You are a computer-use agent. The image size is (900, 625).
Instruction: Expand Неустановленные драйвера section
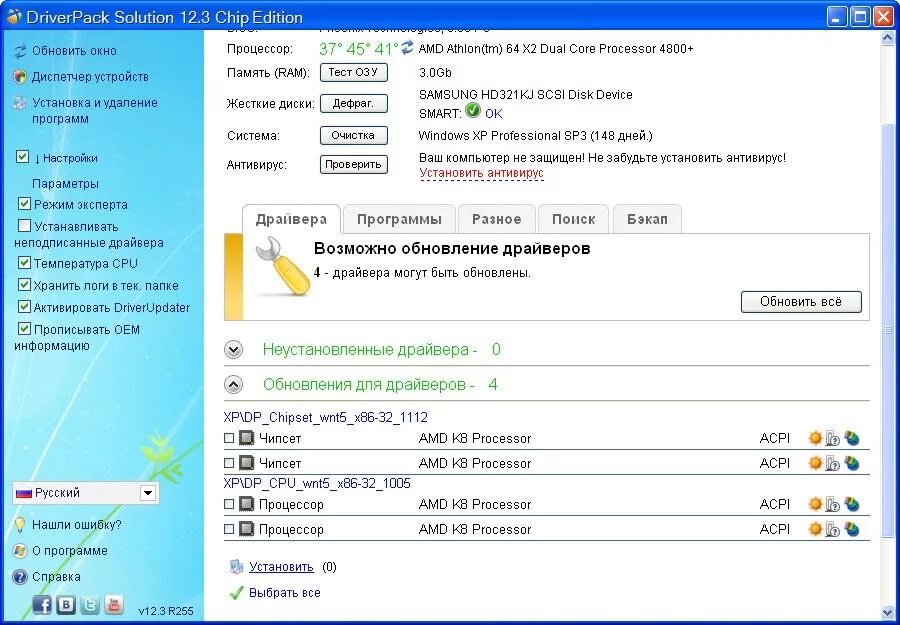(234, 350)
